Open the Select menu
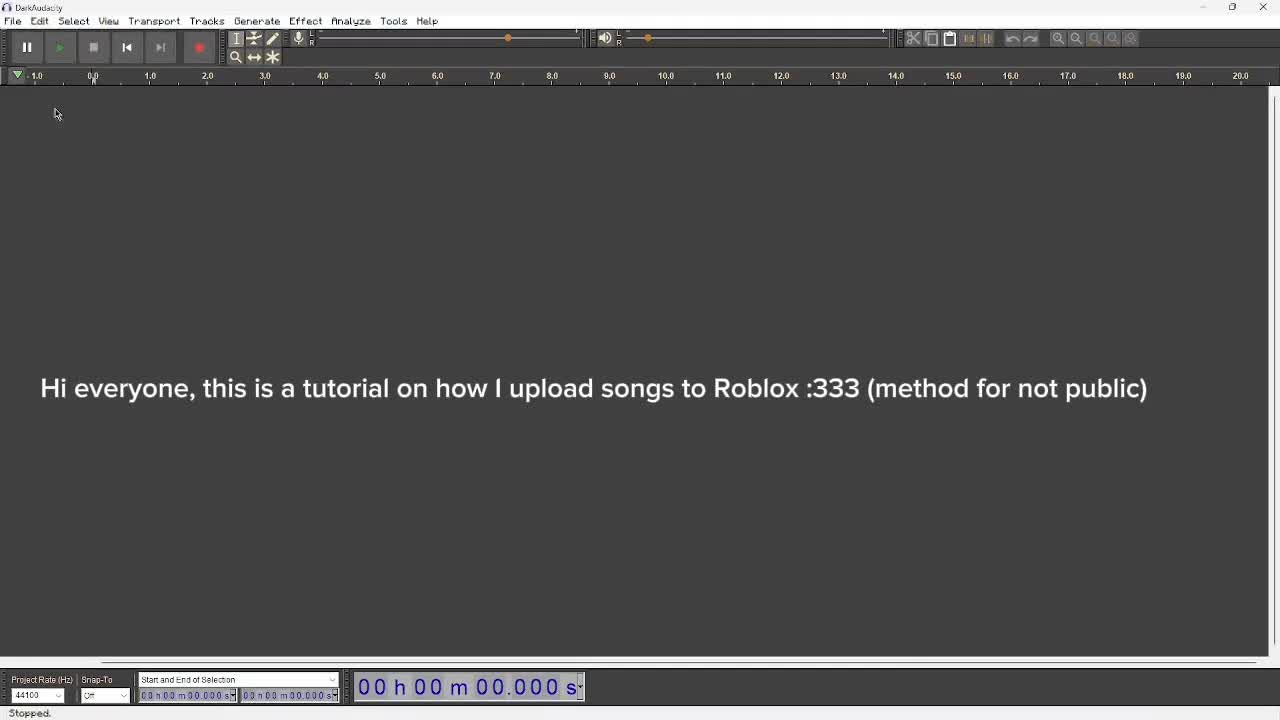Viewport: 1280px width, 720px height. [74, 21]
